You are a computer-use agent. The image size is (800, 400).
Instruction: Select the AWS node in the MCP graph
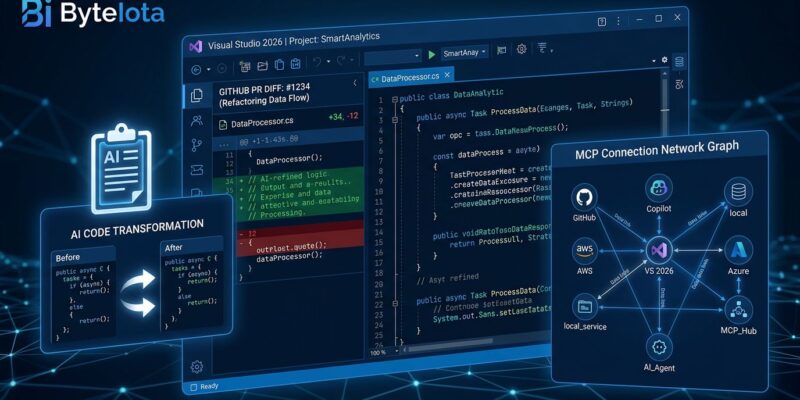tap(585, 251)
